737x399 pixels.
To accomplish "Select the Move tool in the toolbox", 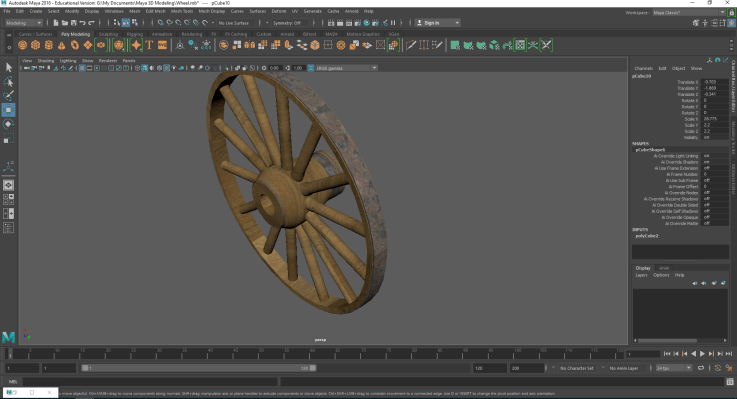I will pos(8,110).
